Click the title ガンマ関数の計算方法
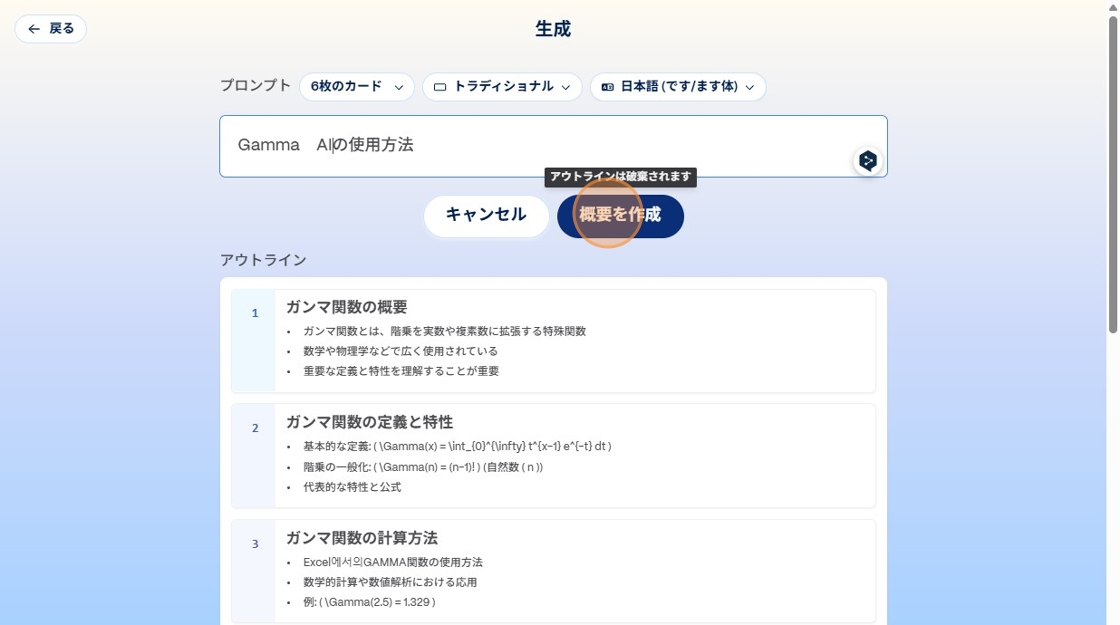1120x625 pixels. [x=361, y=538]
